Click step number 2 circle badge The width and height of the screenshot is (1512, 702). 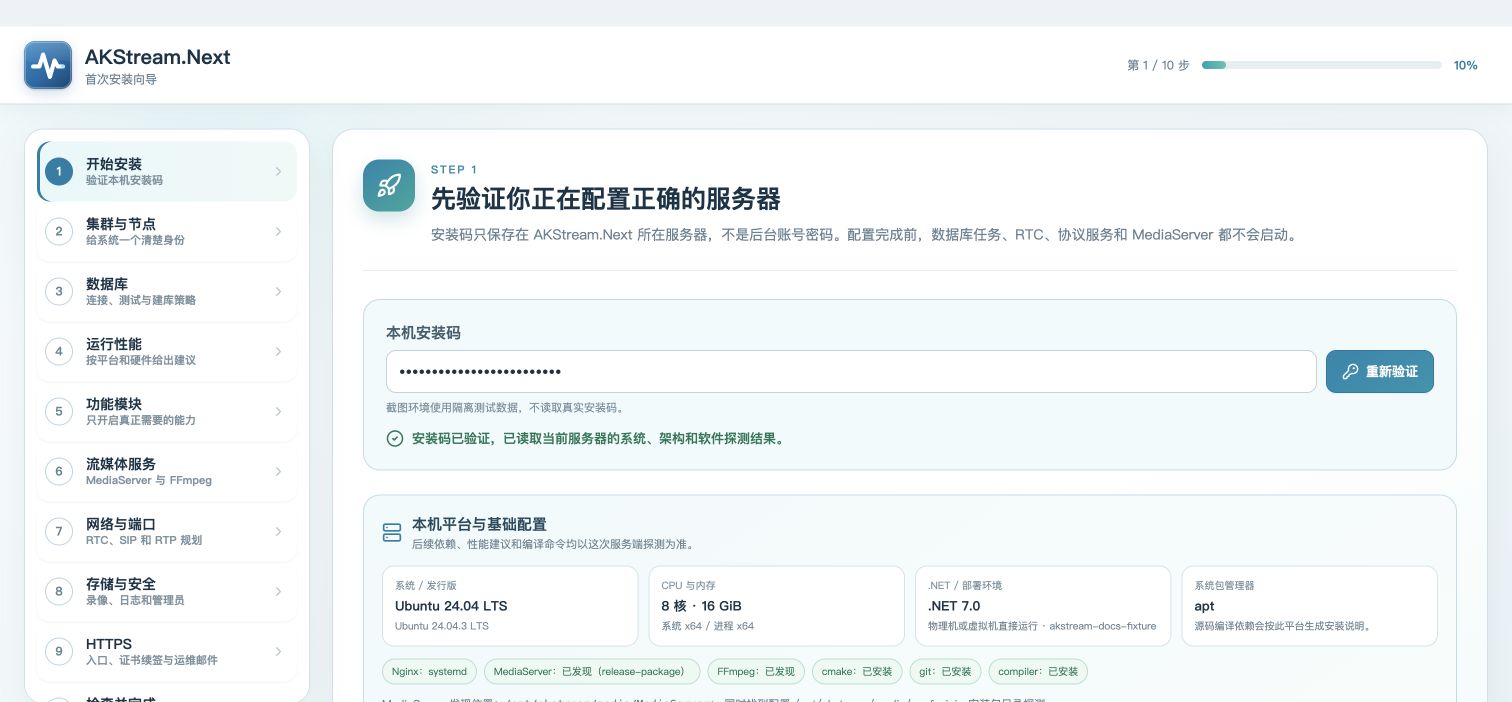[x=59, y=231]
